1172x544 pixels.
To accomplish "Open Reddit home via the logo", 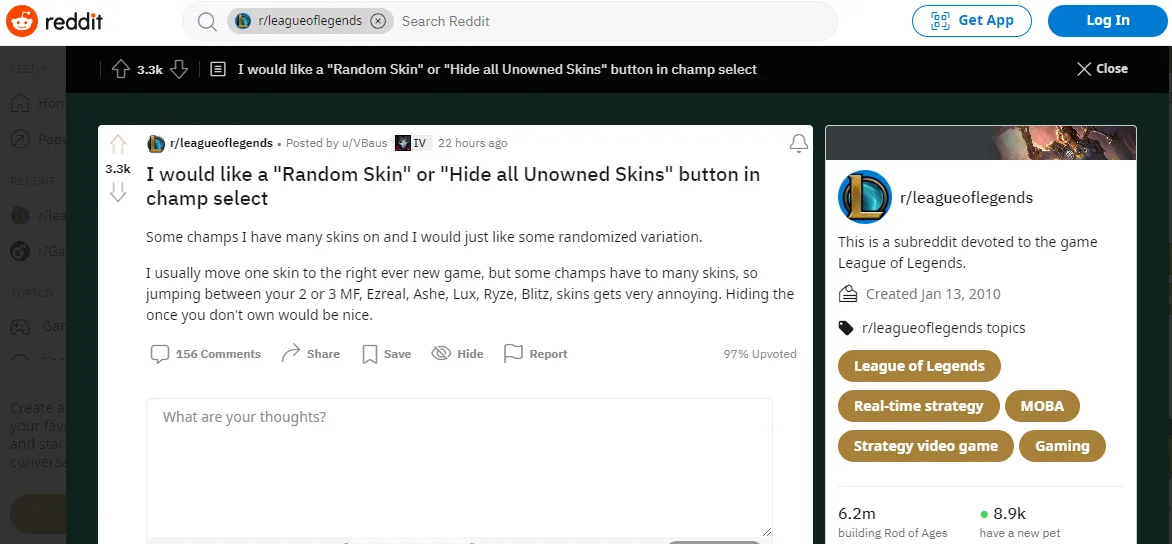I will [x=54, y=21].
